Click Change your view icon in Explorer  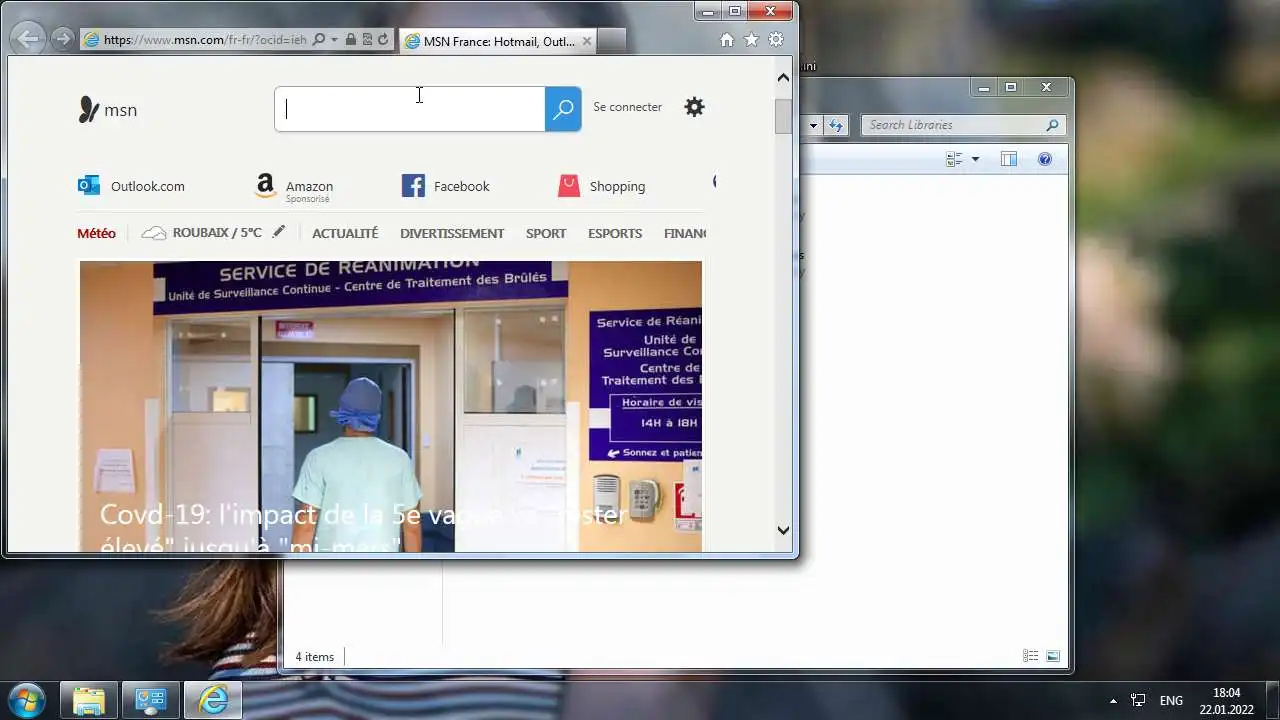[x=954, y=159]
